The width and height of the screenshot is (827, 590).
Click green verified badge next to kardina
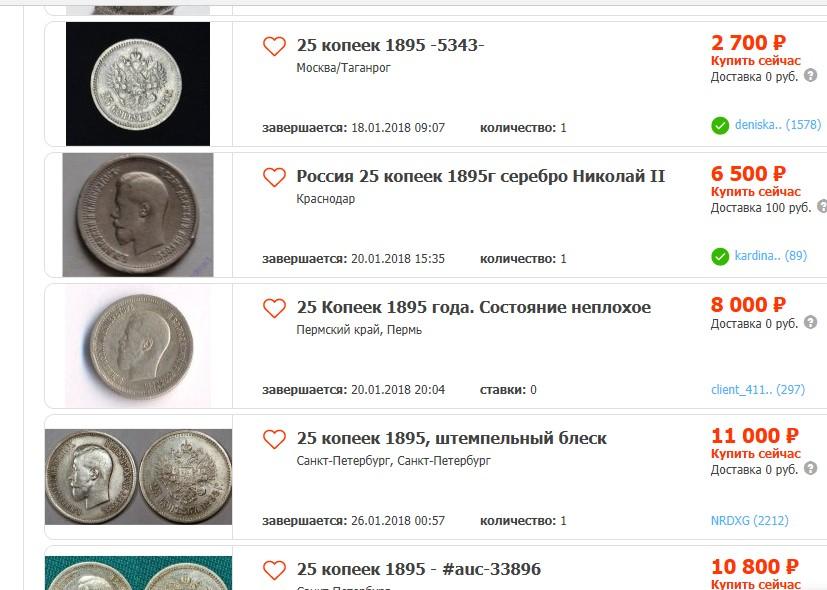720,257
